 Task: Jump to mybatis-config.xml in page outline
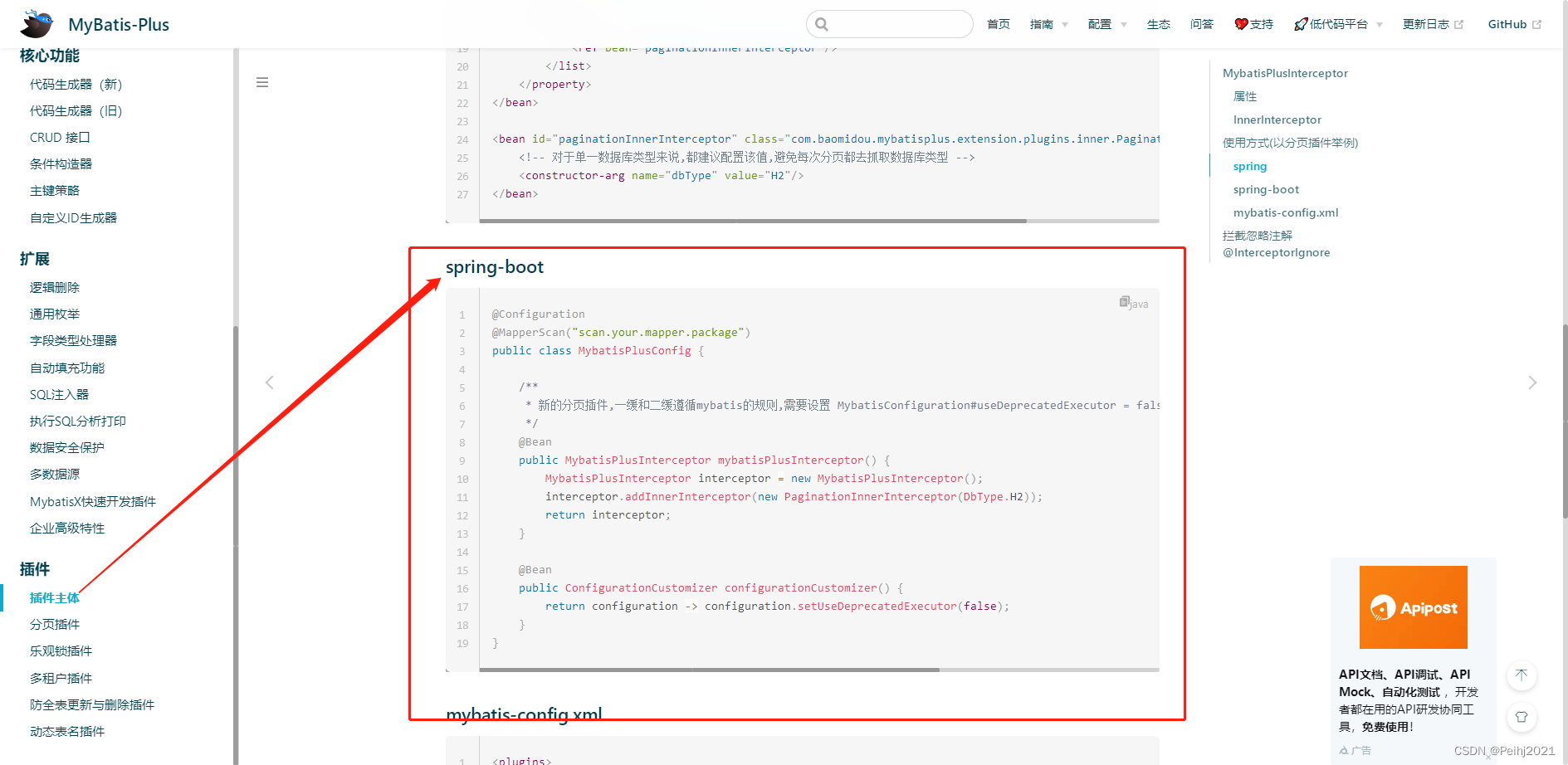tap(1286, 212)
